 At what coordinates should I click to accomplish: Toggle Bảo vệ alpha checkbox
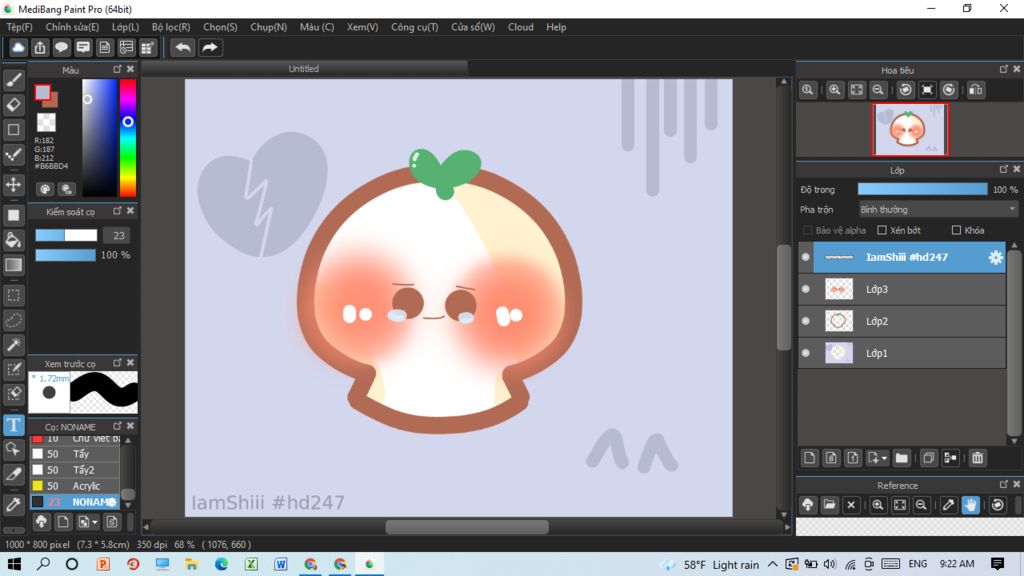pyautogui.click(x=808, y=231)
